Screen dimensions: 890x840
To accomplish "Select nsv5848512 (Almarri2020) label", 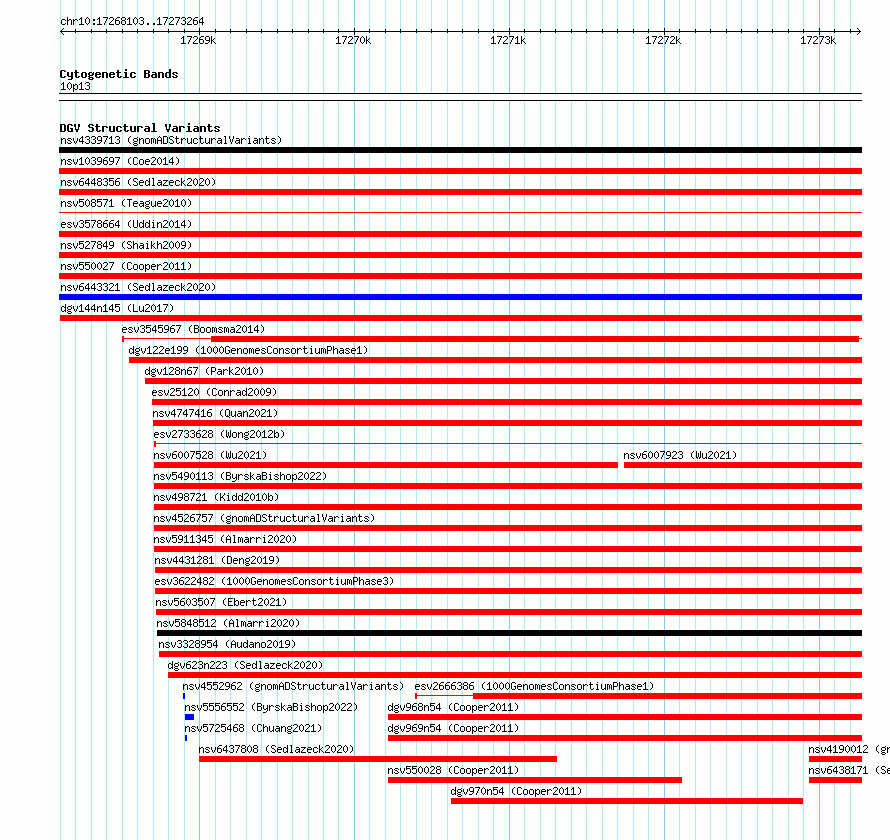I will point(228,623).
